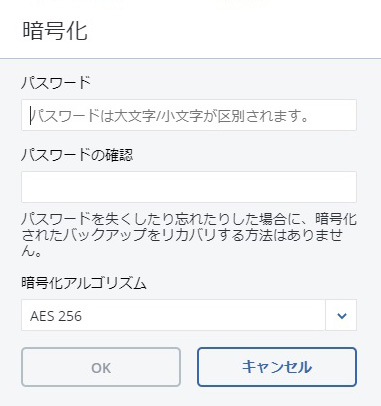Expand the encryption algorithm chevron icon
This screenshot has width=381, height=406.
click(x=342, y=316)
